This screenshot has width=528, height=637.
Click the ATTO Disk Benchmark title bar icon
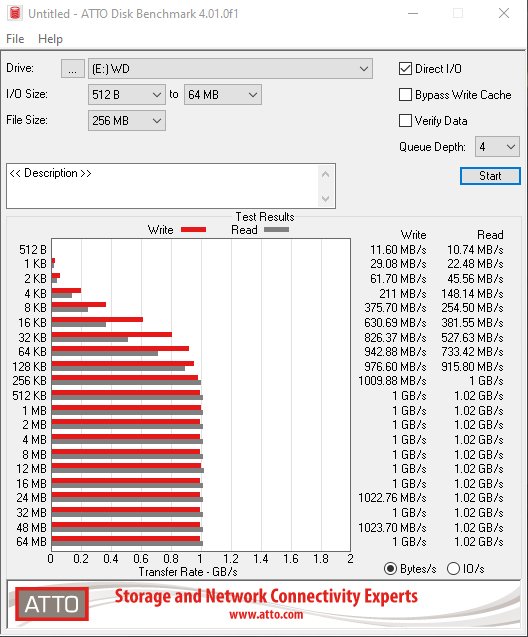(15, 13)
